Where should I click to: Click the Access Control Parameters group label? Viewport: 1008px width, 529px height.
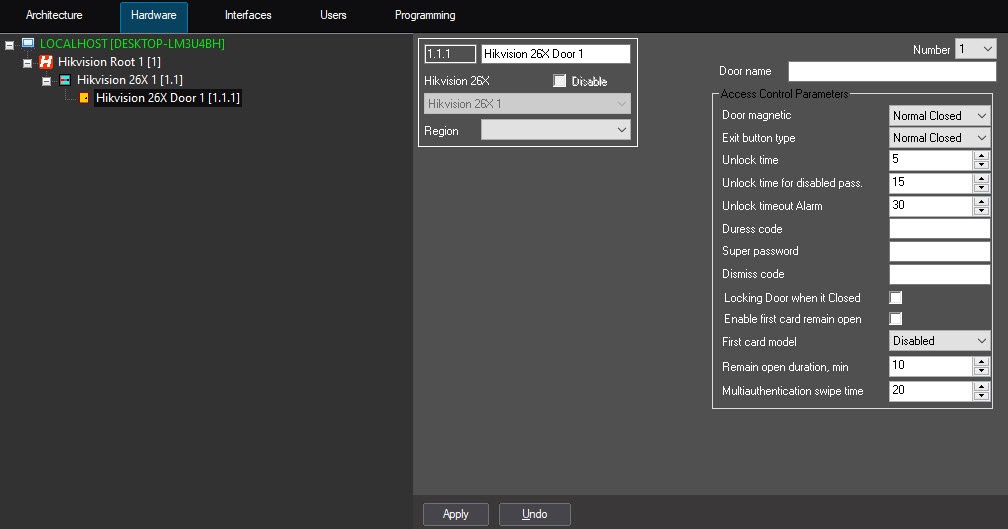point(784,94)
